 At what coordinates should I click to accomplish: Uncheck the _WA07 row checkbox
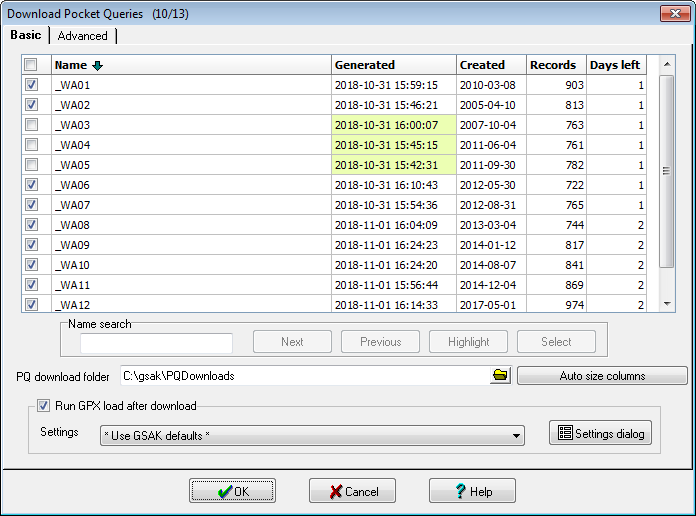31,204
